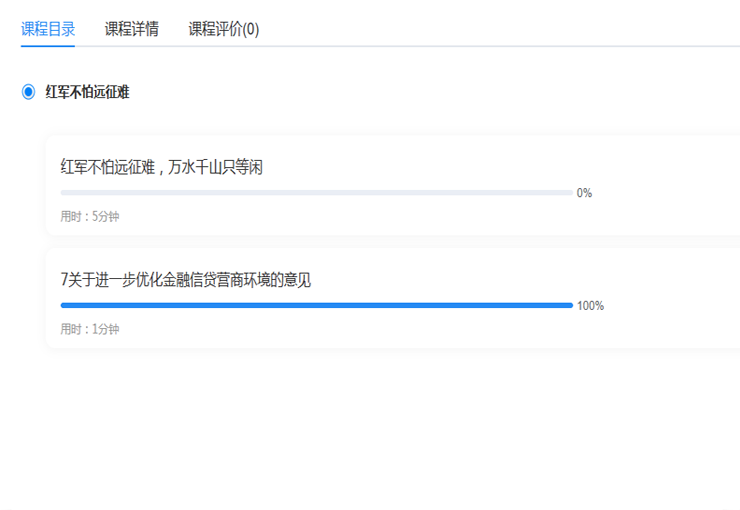Click the 0% progress percentage label
This screenshot has width=740, height=510.
pos(584,193)
